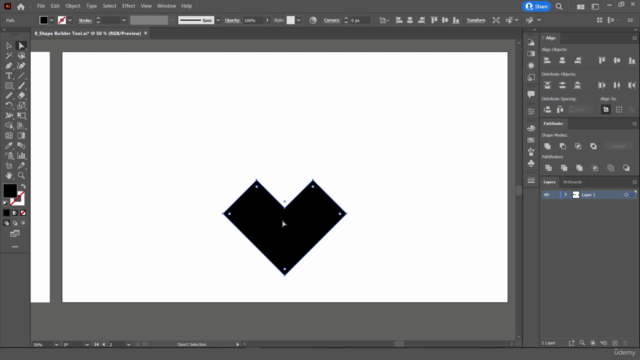640x360 pixels.
Task: Select the Line Segment tool
Action: pos(21,76)
